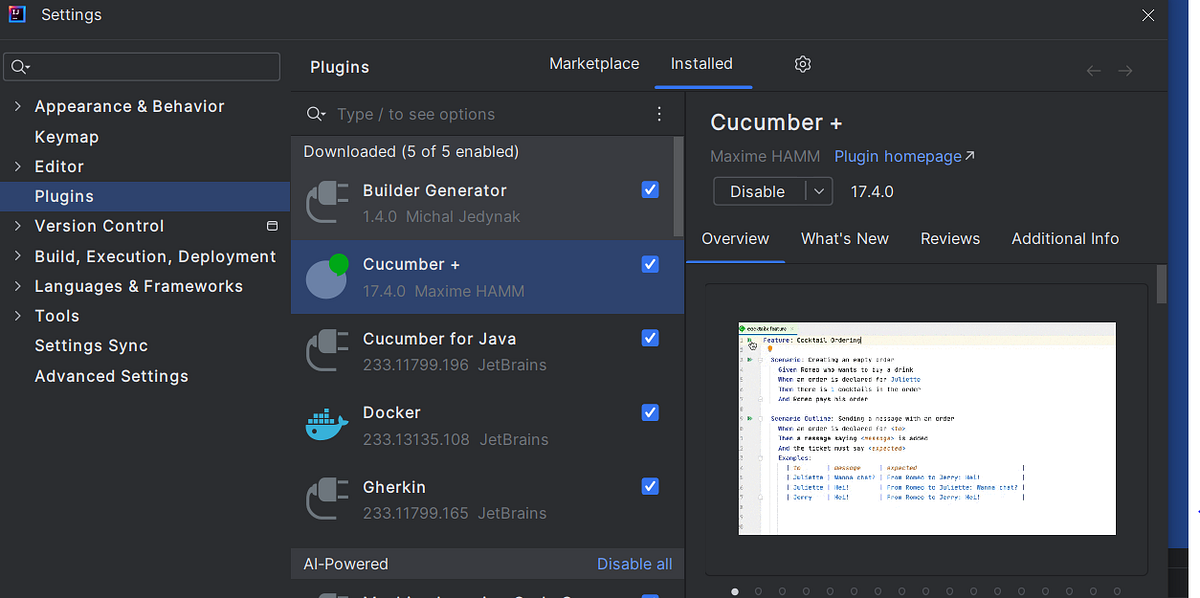Click the forward navigation arrow icon
Viewport: 1200px width, 598px height.
click(x=1124, y=70)
